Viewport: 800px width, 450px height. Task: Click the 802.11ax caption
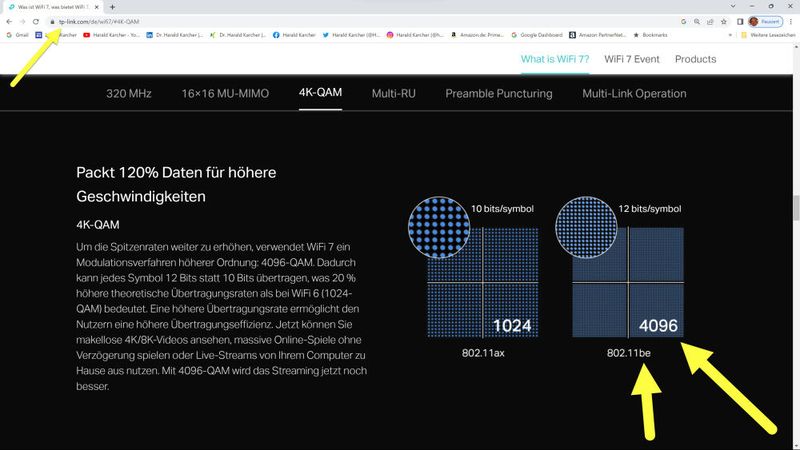(483, 353)
